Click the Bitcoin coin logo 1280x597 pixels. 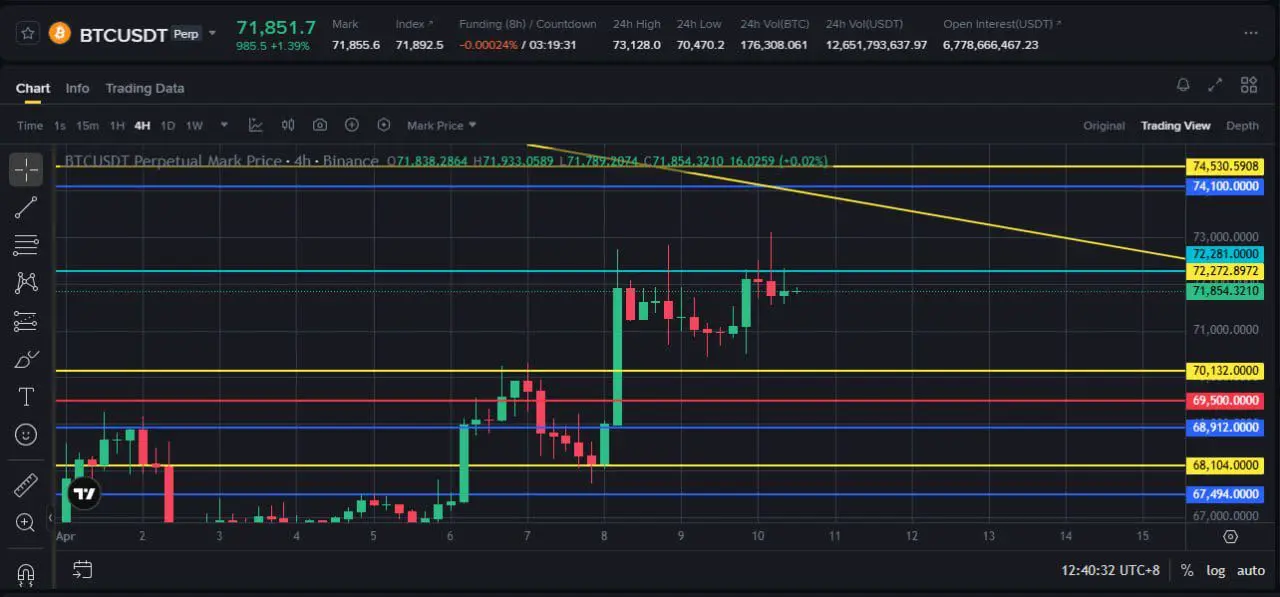pos(60,33)
